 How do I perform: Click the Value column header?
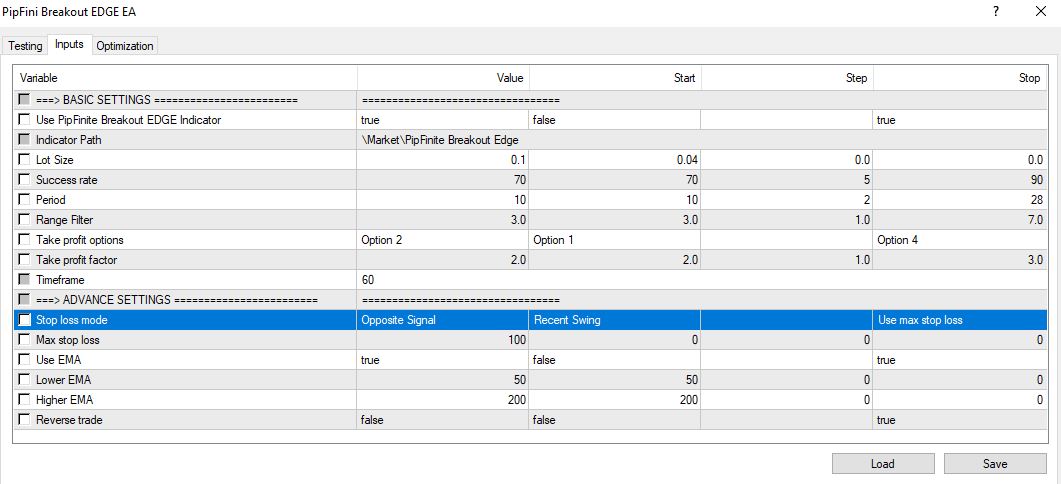click(x=443, y=78)
